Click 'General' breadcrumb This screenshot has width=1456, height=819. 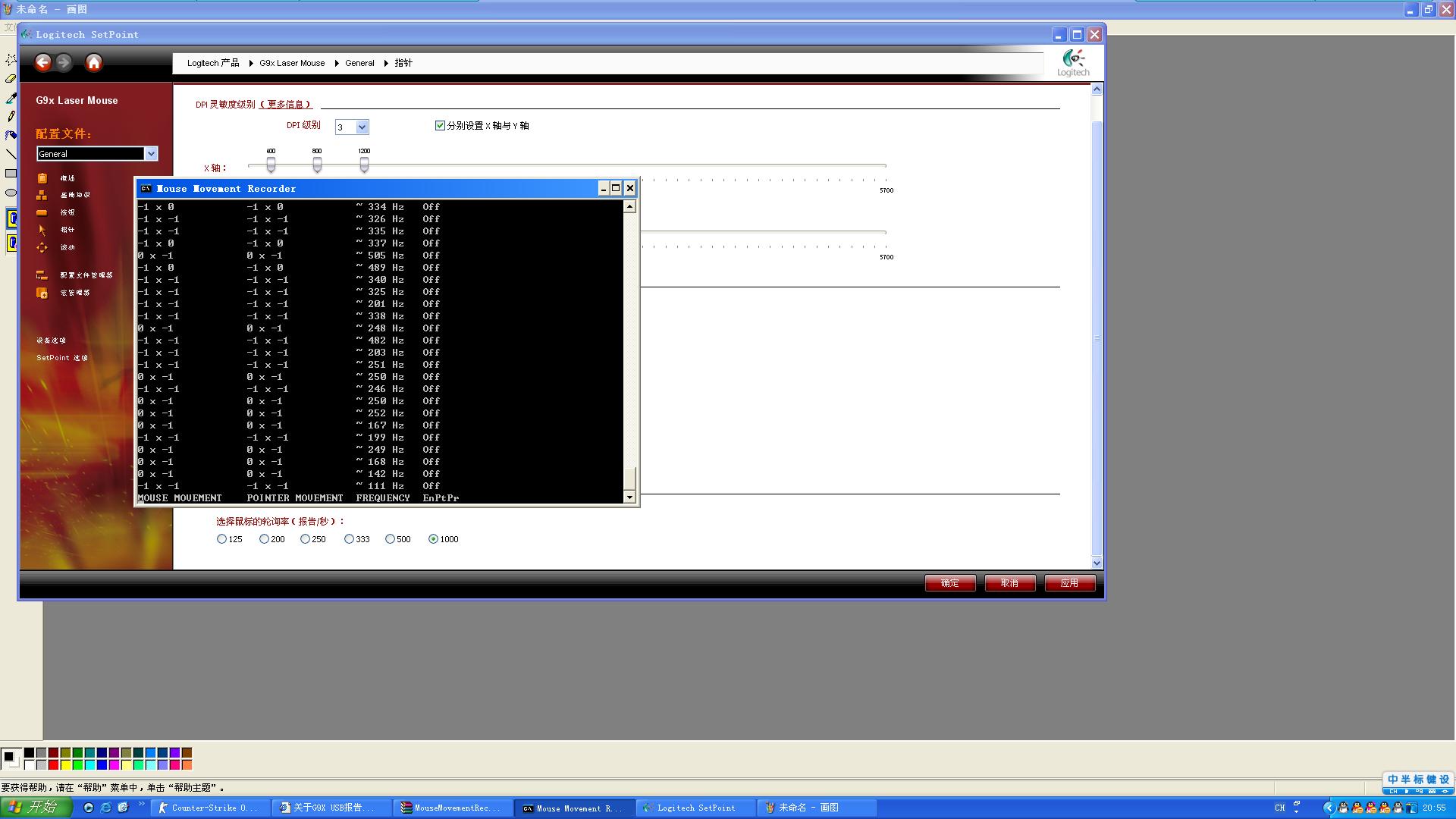pos(359,64)
